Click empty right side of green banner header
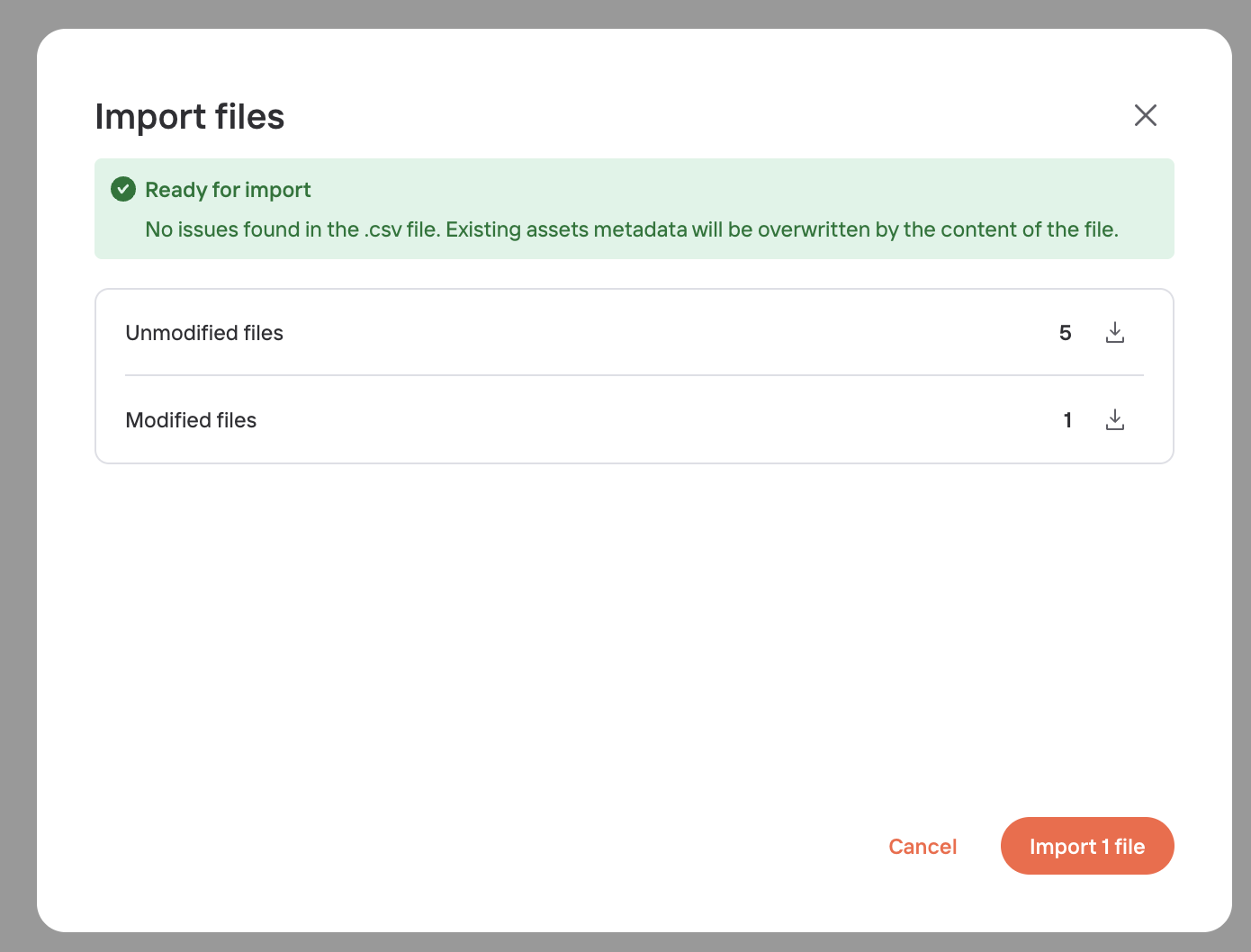The image size is (1251, 952). coord(810,190)
